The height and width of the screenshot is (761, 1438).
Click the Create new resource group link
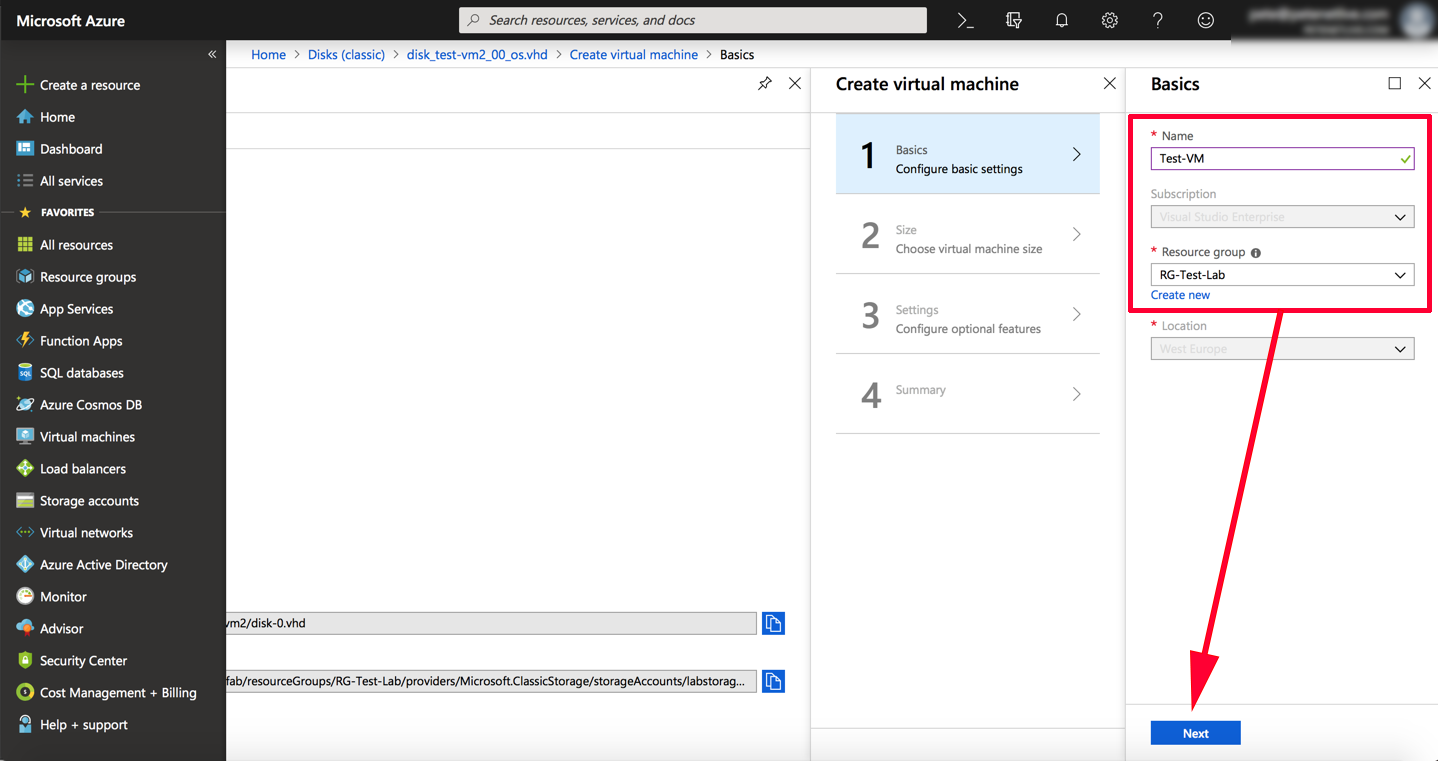click(x=1180, y=295)
